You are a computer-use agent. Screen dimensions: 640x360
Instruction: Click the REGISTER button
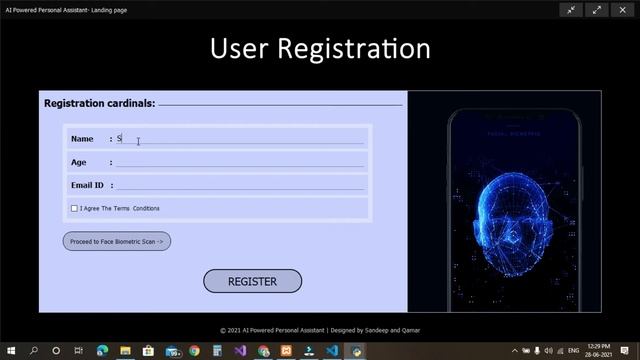click(253, 281)
